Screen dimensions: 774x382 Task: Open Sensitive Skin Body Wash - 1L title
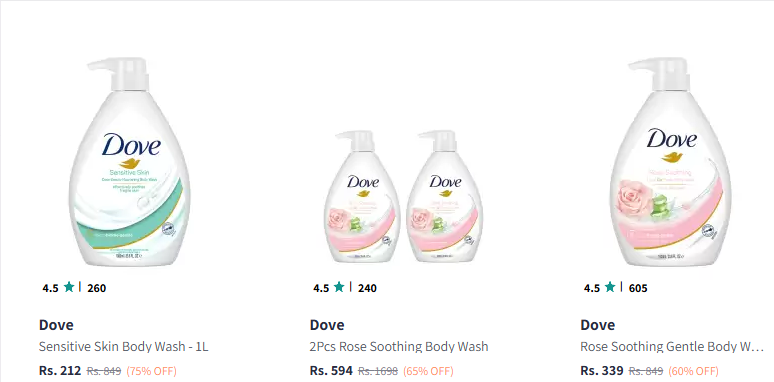click(x=124, y=347)
